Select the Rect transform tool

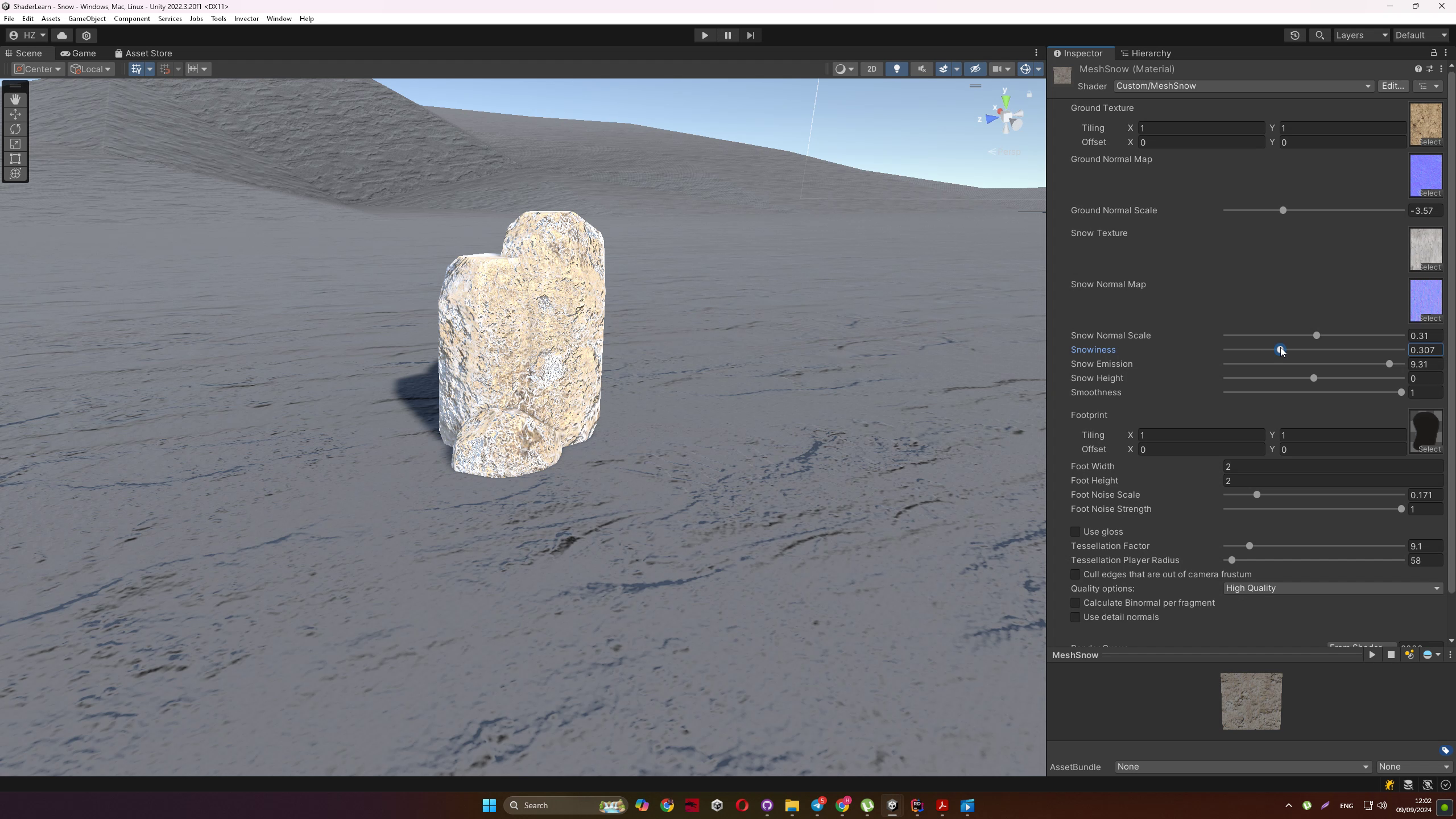(x=15, y=159)
